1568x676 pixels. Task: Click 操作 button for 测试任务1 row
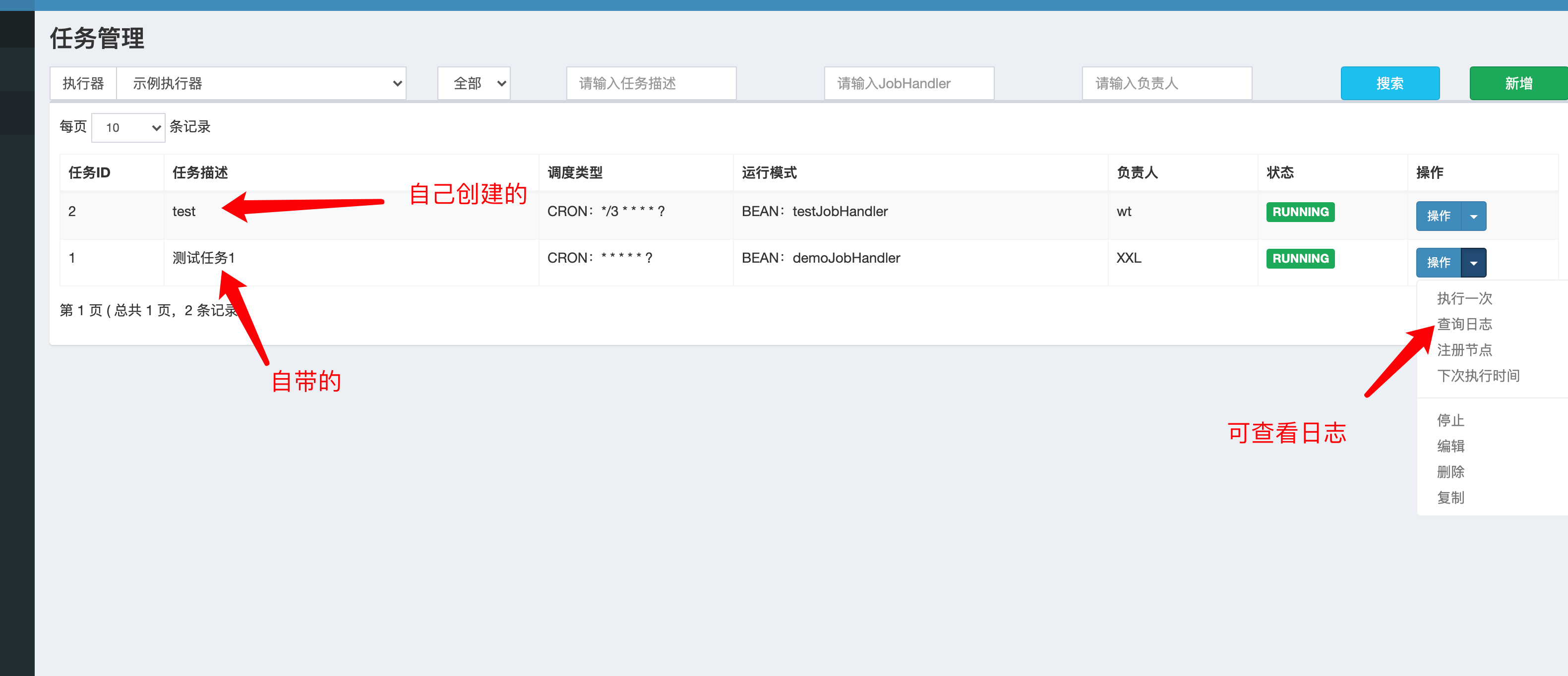[1438, 263]
